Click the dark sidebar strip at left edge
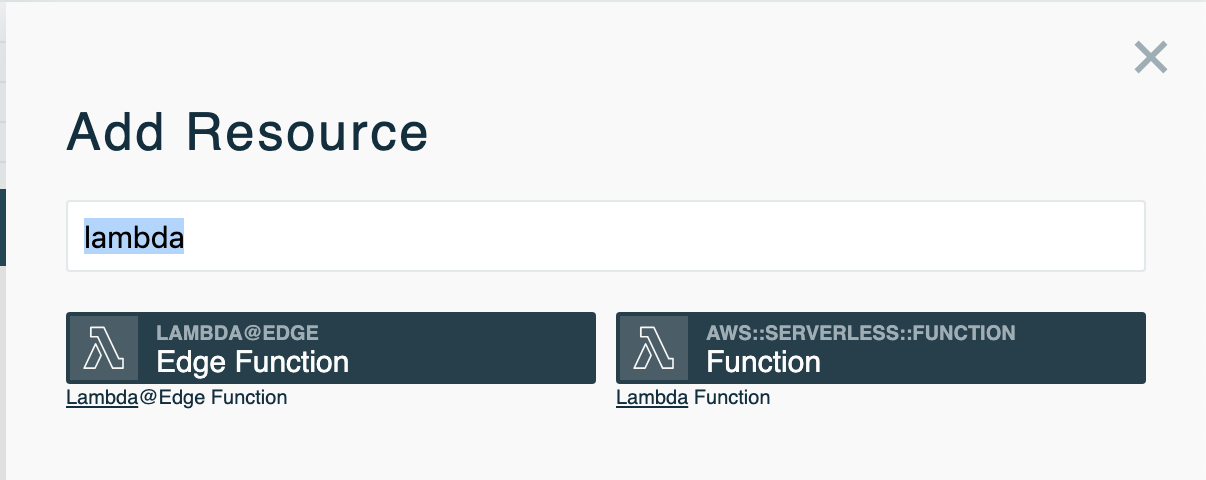This screenshot has height=480, width=1206. [x=3, y=228]
